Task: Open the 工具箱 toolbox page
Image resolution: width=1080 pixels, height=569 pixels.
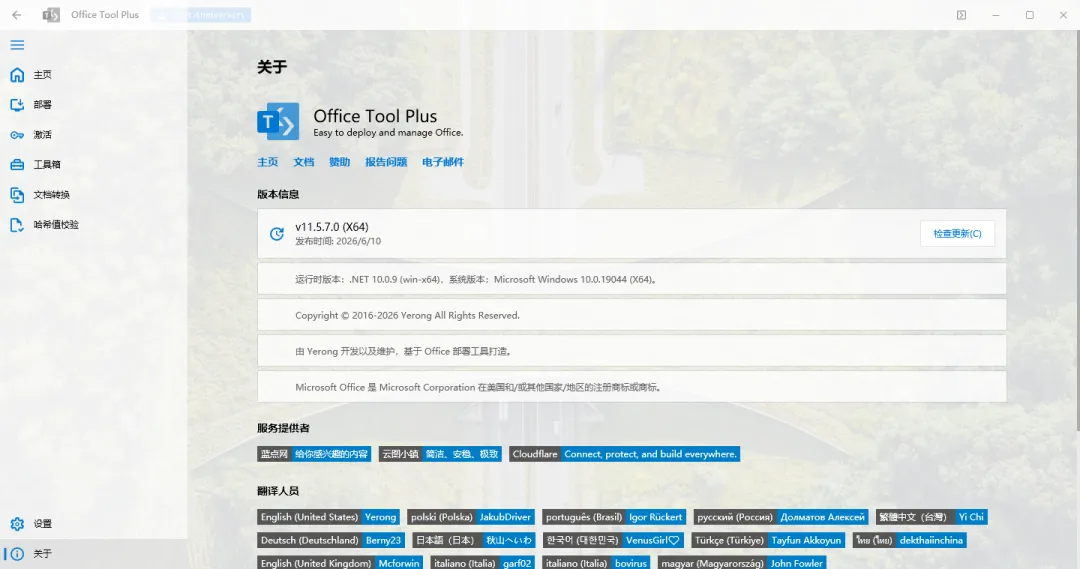Action: pos(94,165)
